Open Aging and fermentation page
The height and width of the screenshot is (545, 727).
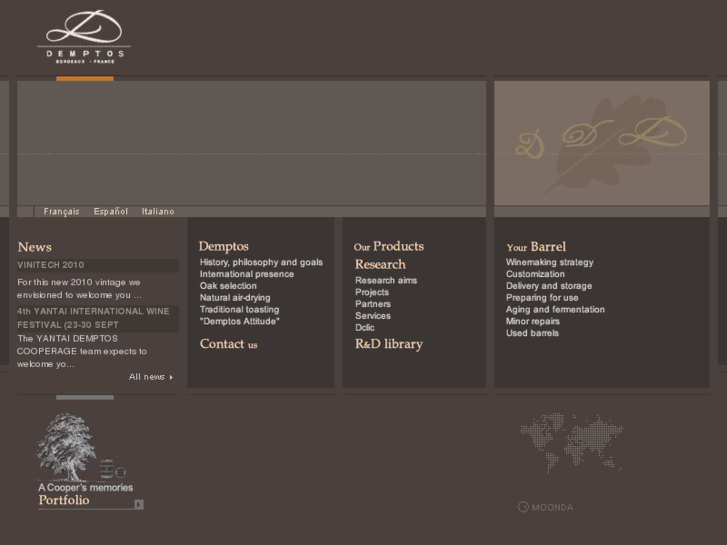pos(555,309)
